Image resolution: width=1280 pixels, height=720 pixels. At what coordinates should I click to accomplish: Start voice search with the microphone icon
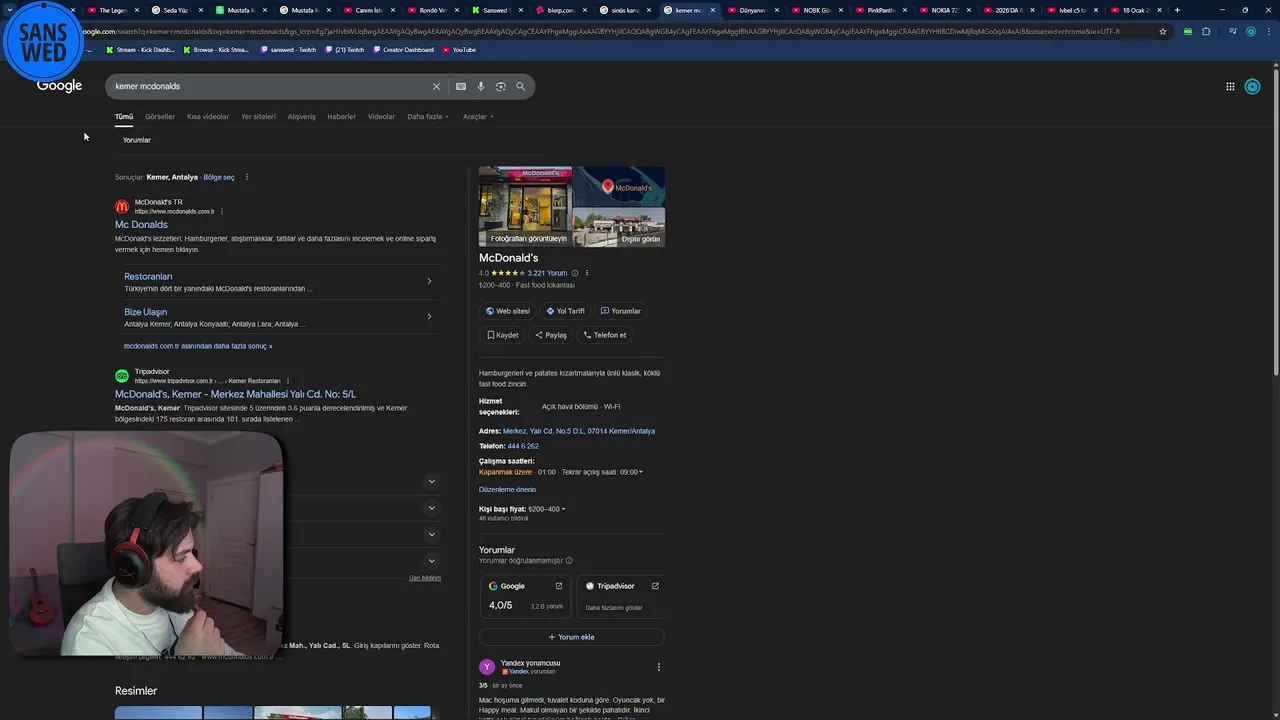481,87
